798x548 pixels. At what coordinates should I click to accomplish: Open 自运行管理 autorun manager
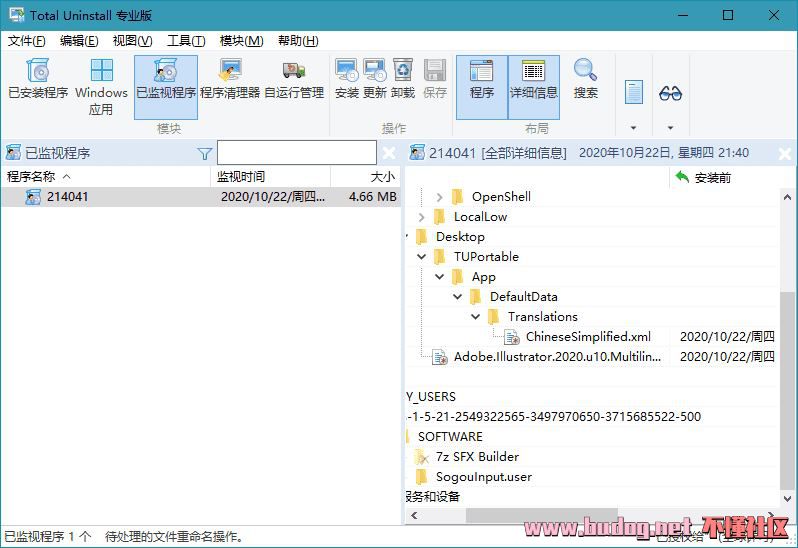[x=294, y=80]
